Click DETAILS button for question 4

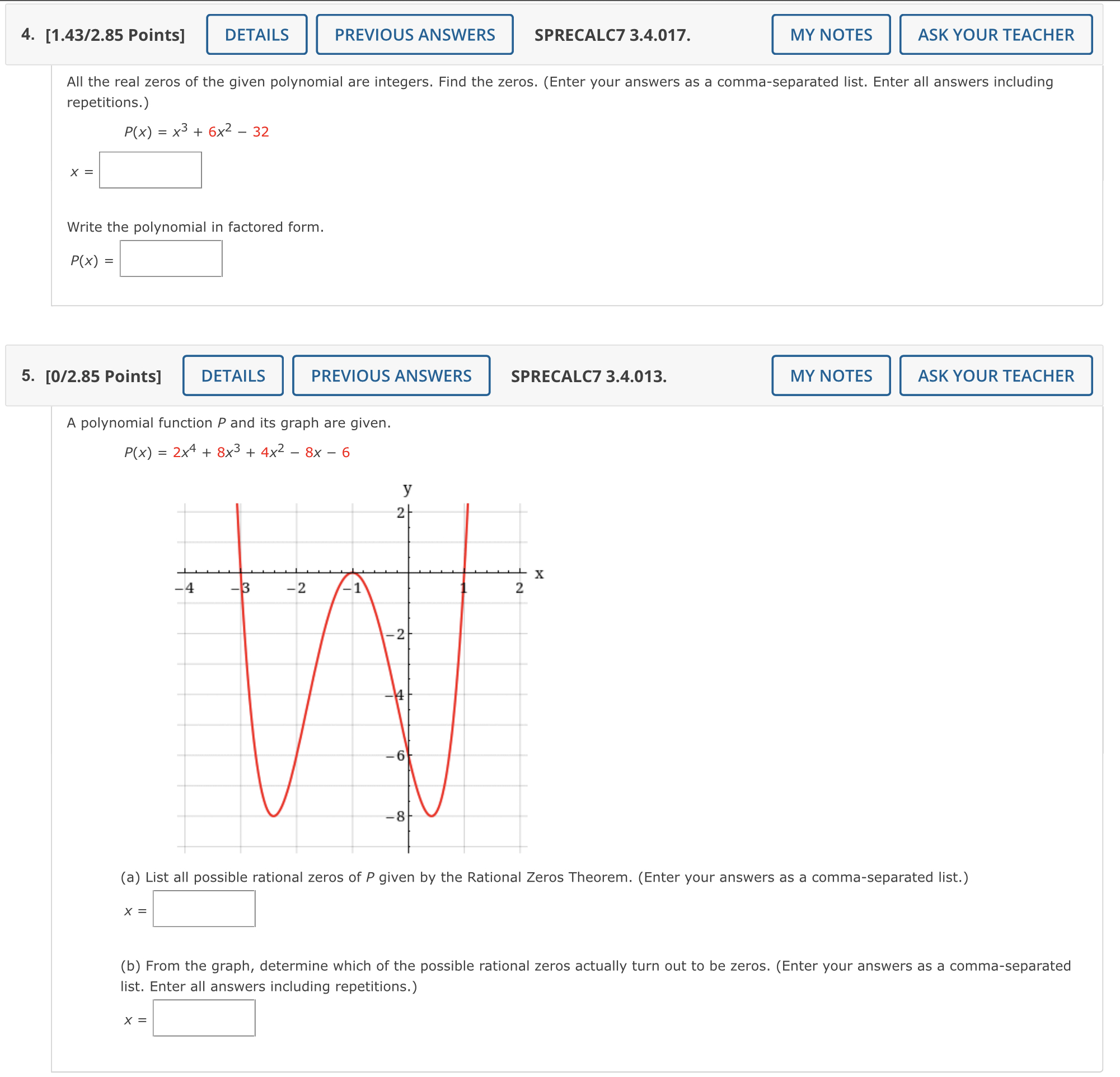255,34
